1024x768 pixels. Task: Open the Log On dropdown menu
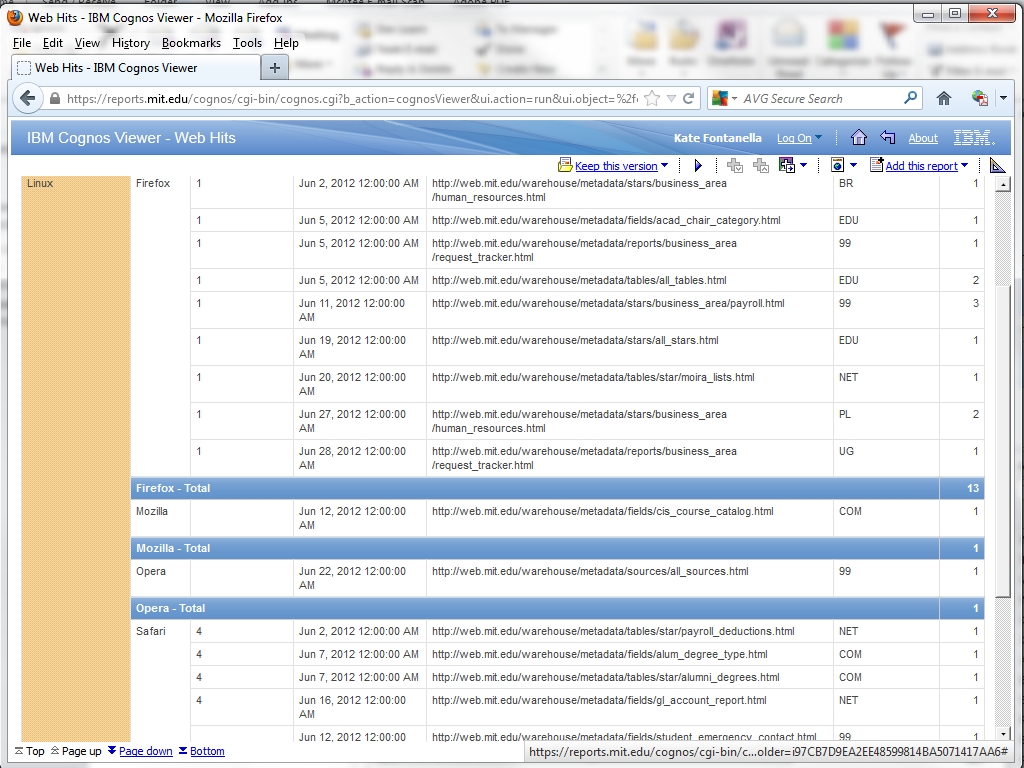point(818,138)
